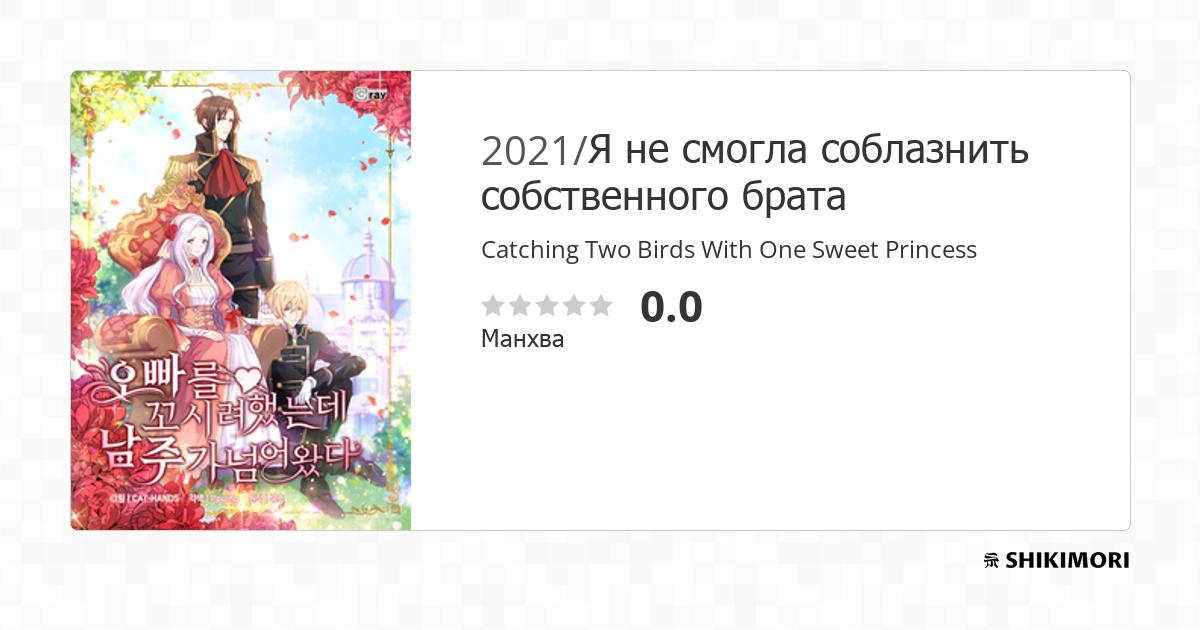1200x630 pixels.
Task: Select the fifth rating star
Action: coord(600,305)
